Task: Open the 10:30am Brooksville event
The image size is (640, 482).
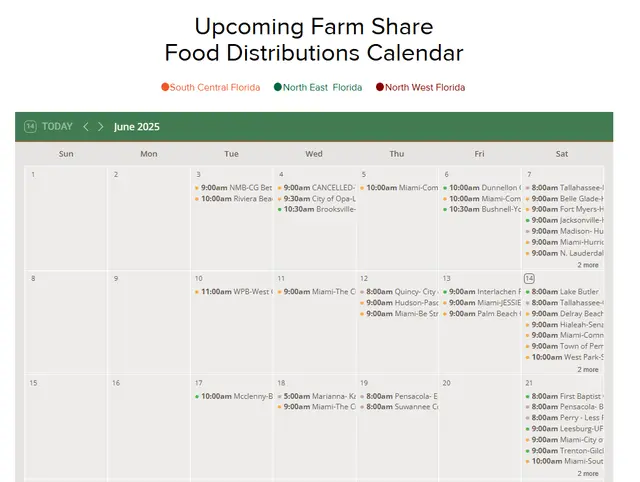Action: click(318, 210)
